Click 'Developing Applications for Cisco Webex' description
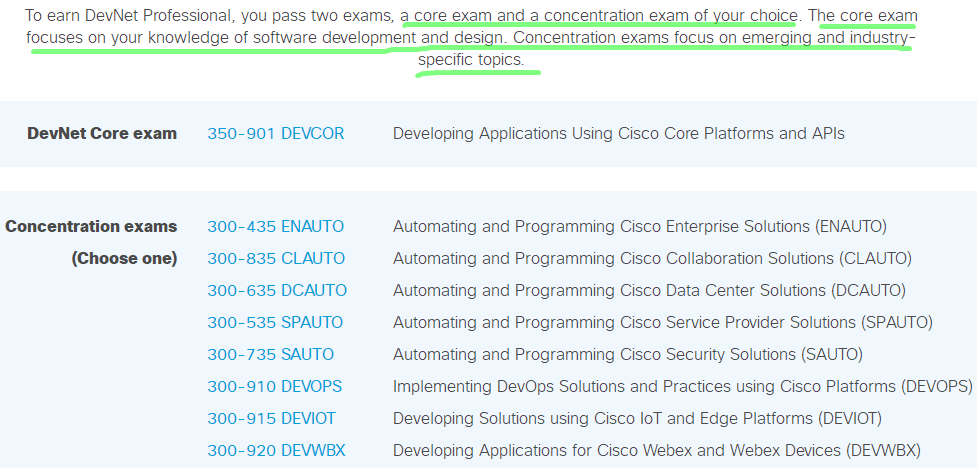Screen dimensions: 977x468 [x=657, y=450]
